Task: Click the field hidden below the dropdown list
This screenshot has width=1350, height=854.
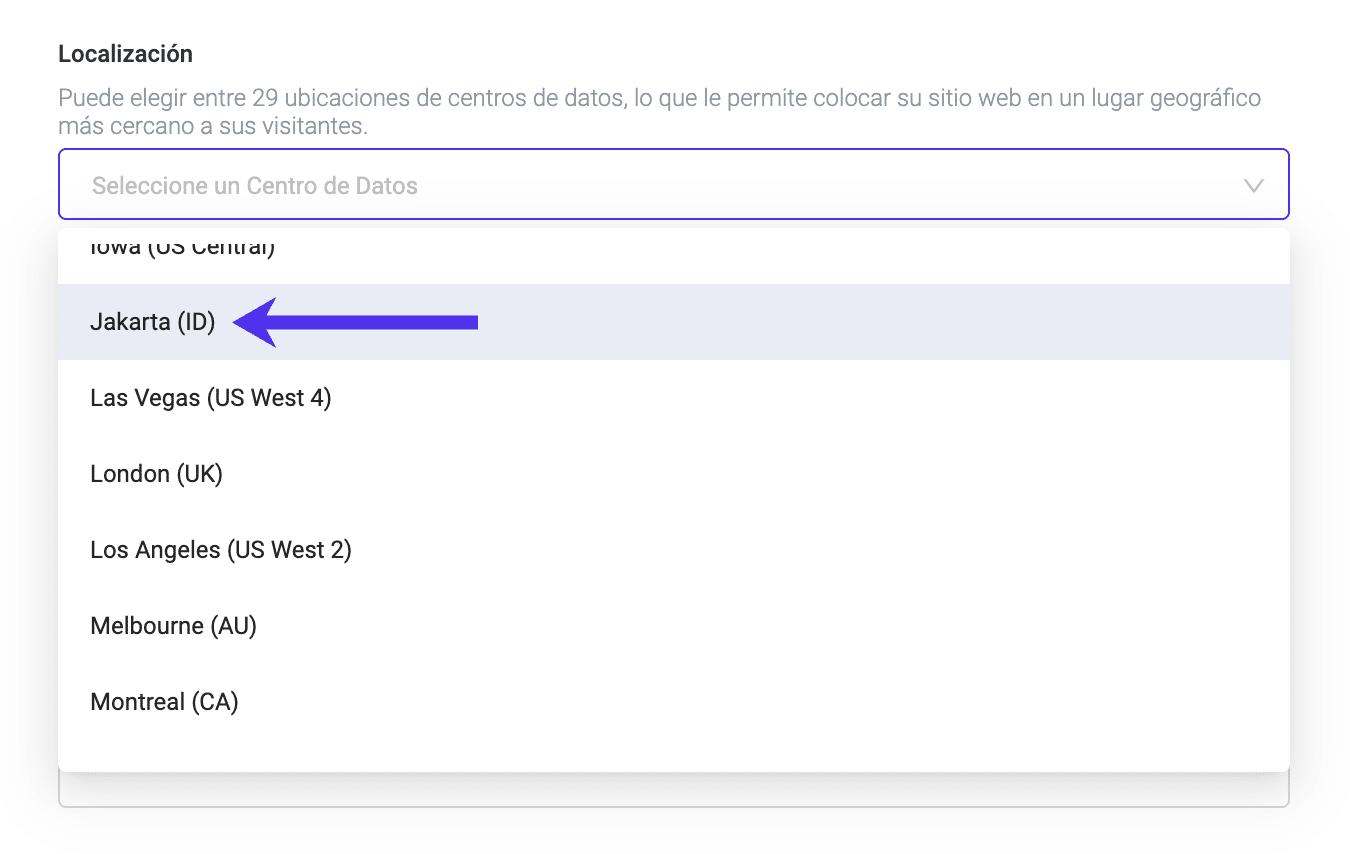Action: [x=673, y=792]
